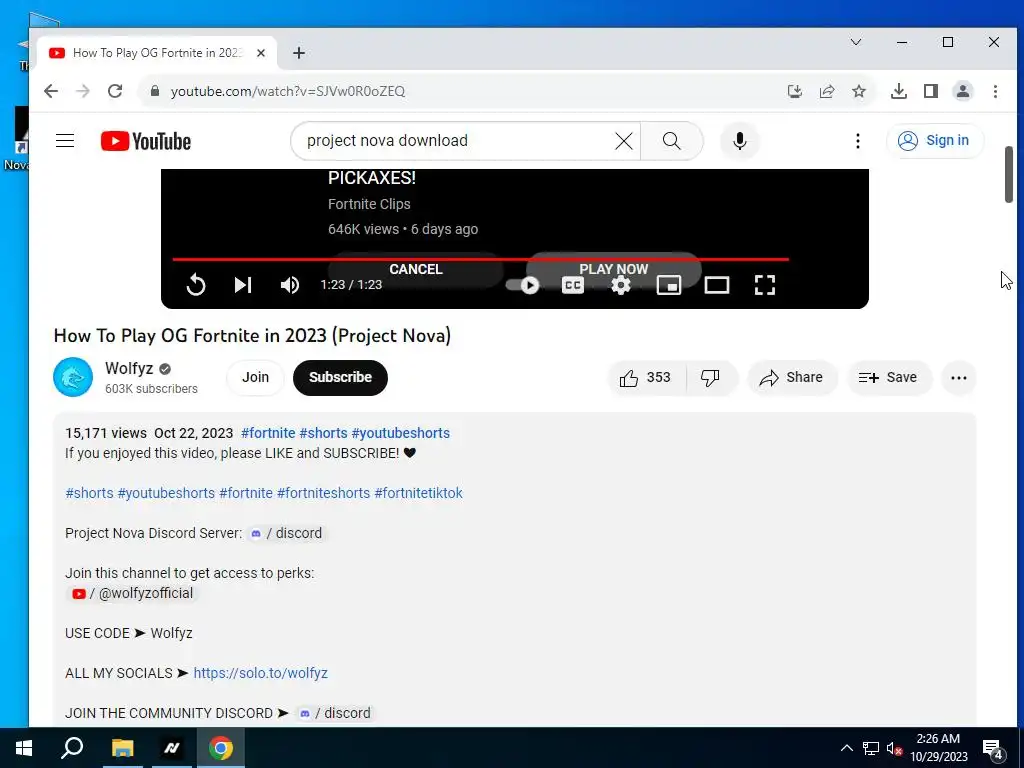Share the video

pos(792,377)
